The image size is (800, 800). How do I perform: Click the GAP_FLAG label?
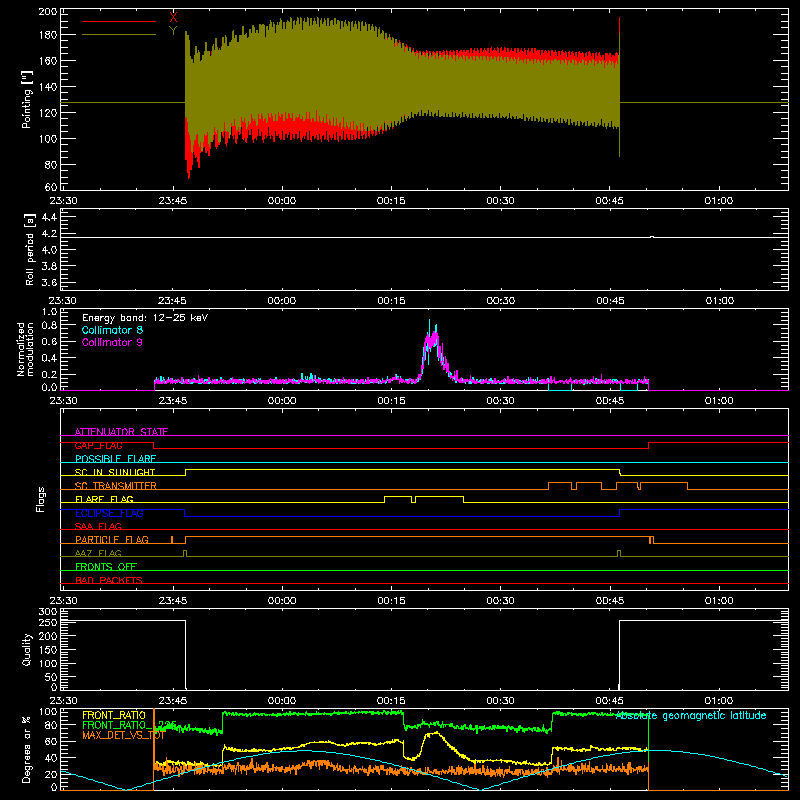pyautogui.click(x=98, y=445)
